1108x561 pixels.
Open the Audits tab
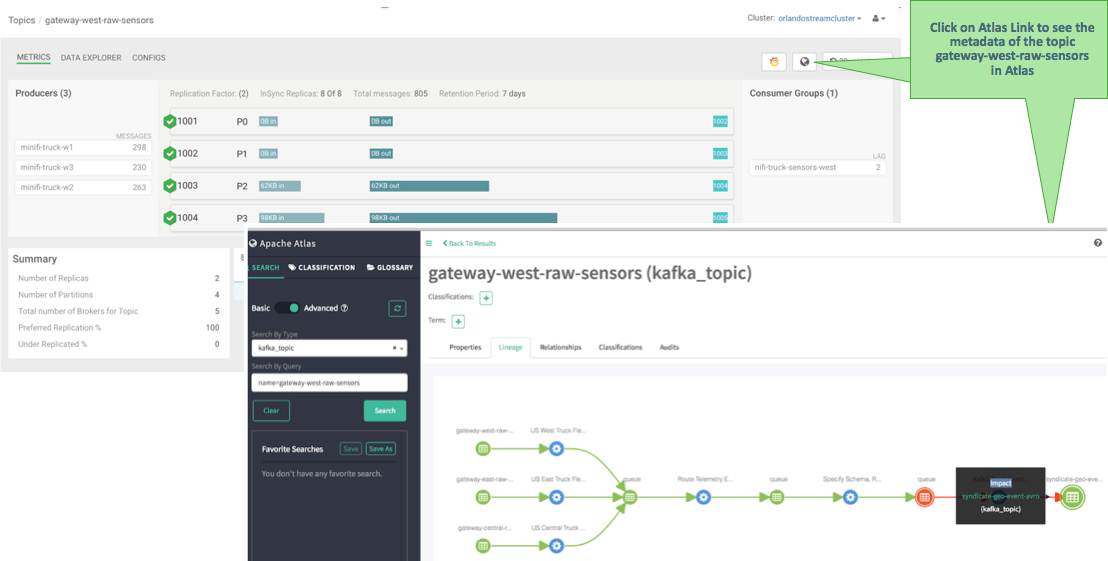669,348
